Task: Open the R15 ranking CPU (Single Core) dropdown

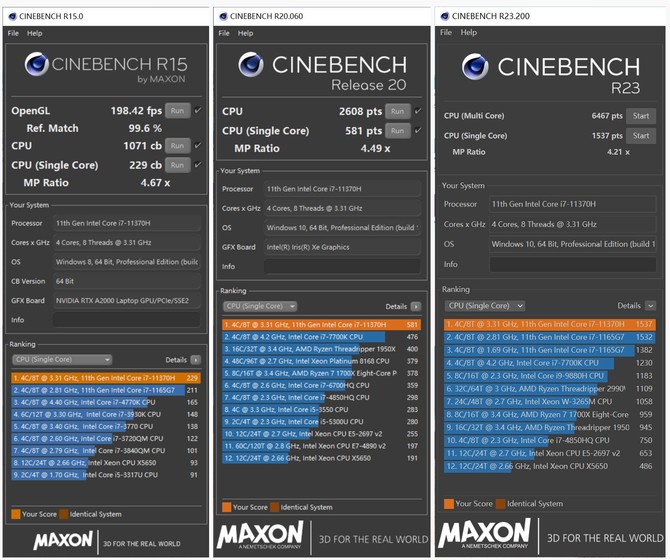Action: (x=62, y=359)
